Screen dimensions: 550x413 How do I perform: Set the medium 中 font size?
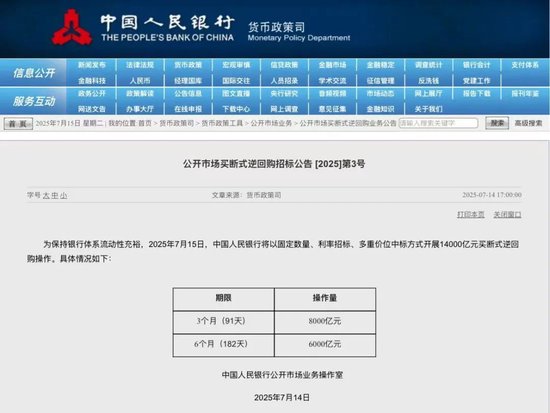(55, 196)
